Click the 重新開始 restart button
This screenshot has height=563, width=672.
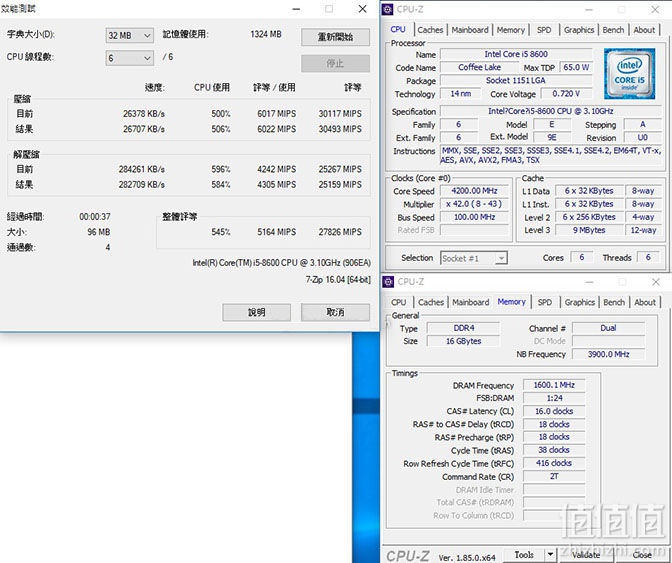tap(335, 37)
